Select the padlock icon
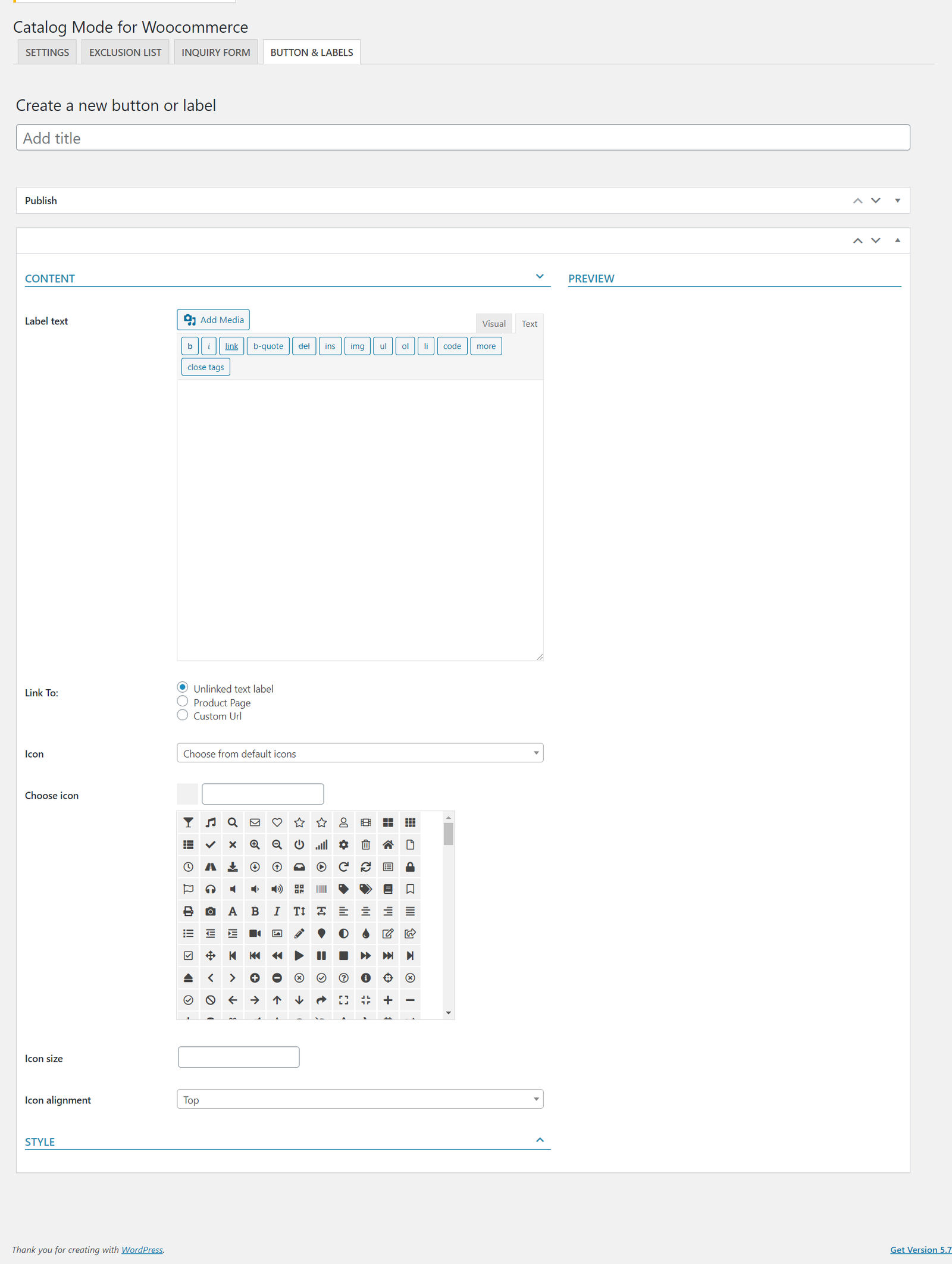 pyautogui.click(x=410, y=867)
